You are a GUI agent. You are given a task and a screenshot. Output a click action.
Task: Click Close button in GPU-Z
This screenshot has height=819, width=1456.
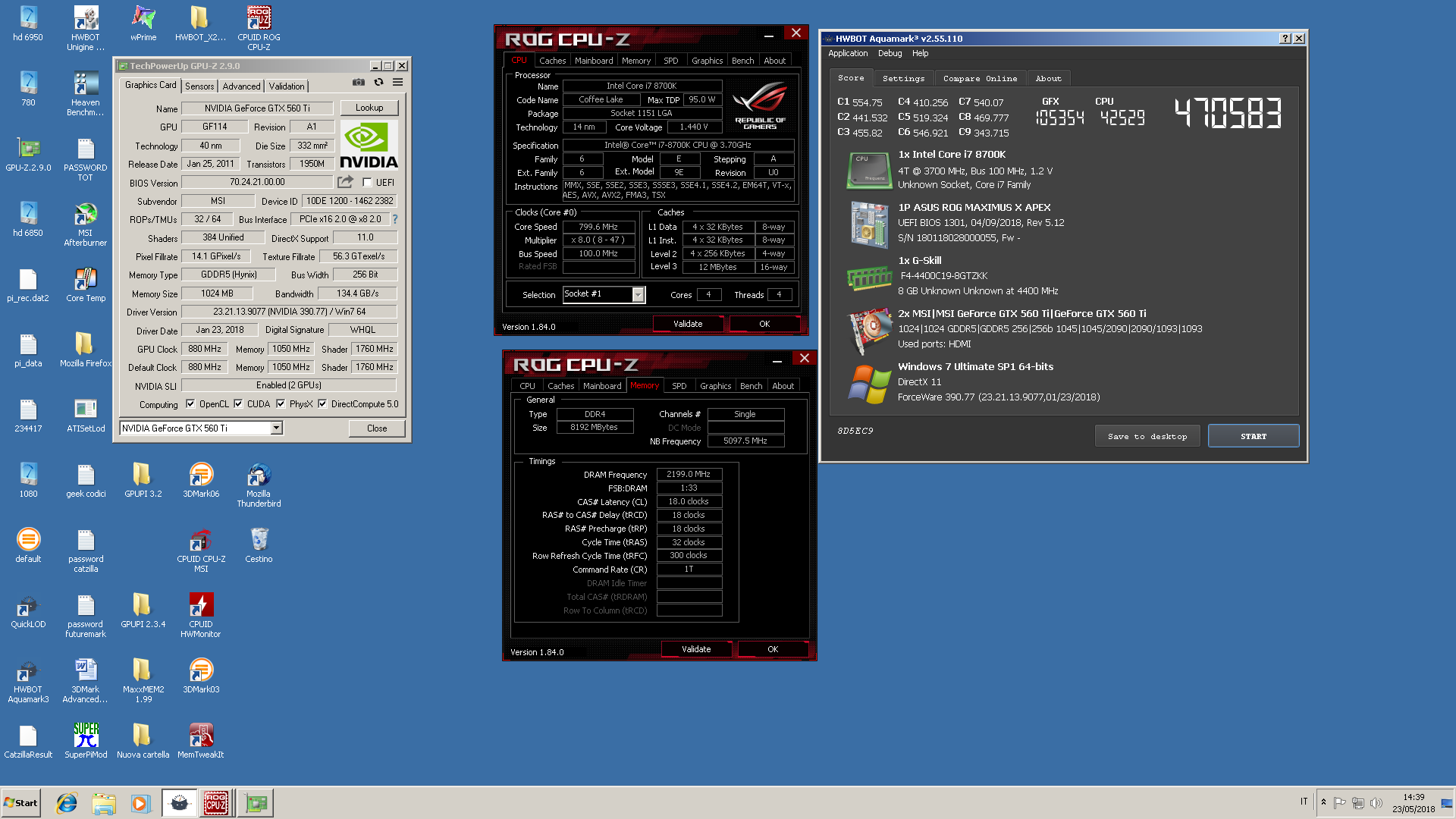coord(377,428)
